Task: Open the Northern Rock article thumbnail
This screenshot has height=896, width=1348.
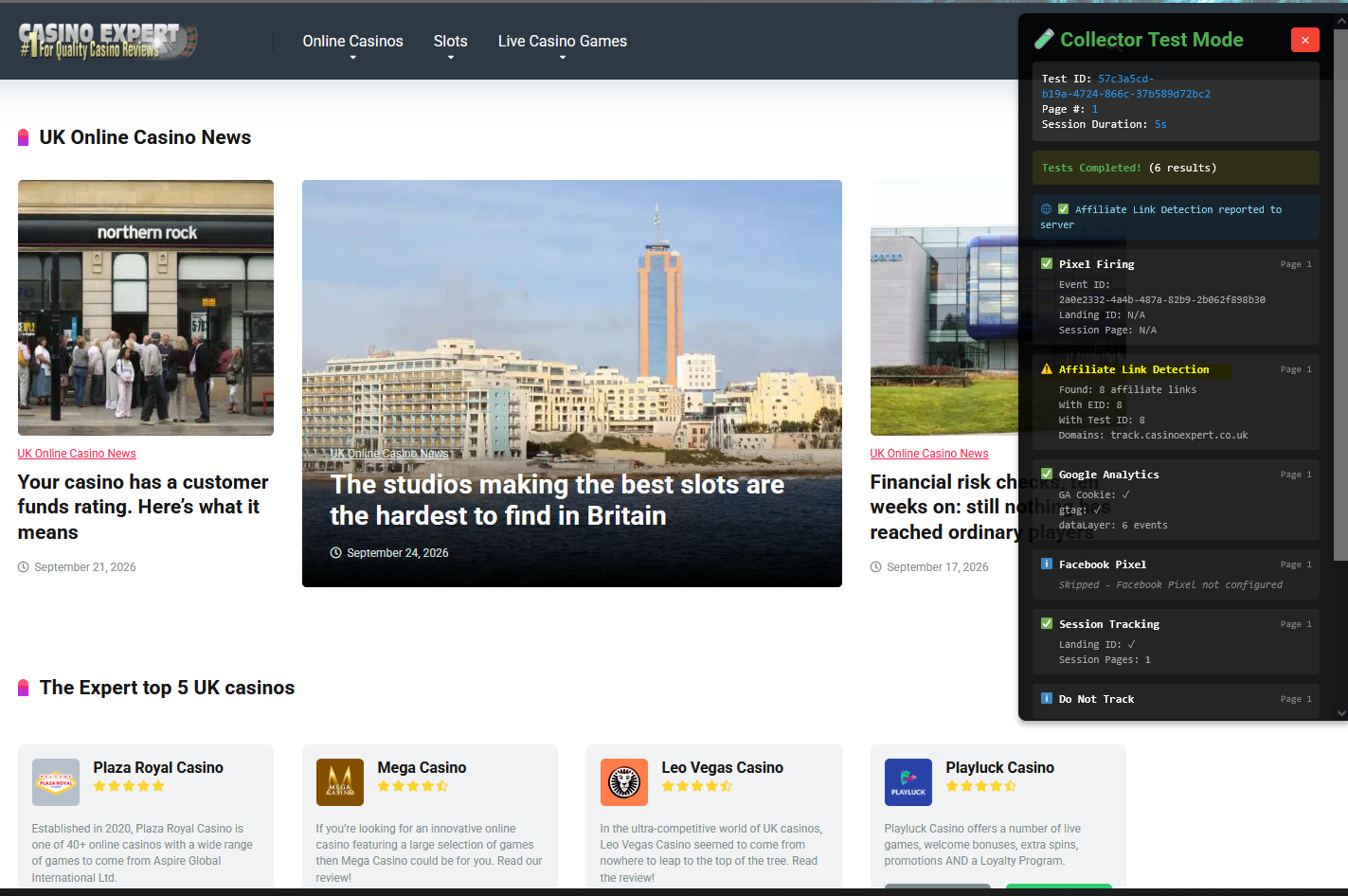Action: [146, 308]
